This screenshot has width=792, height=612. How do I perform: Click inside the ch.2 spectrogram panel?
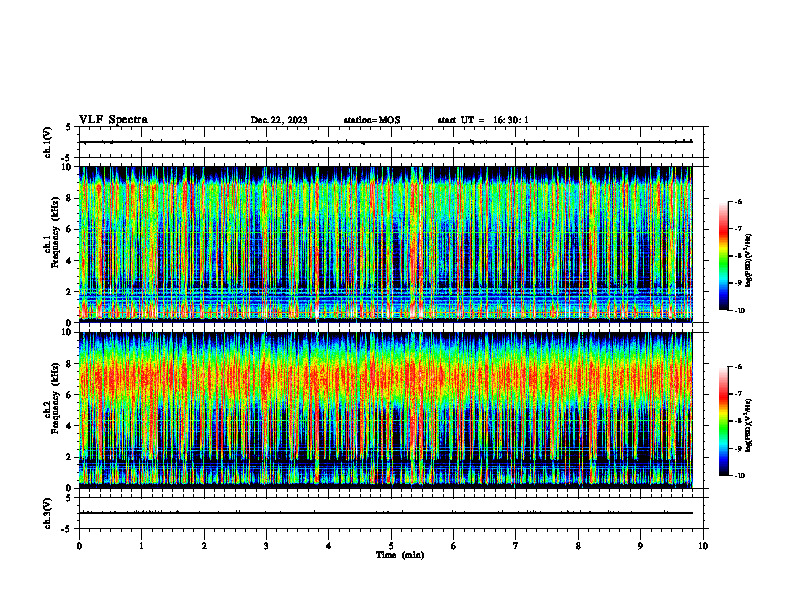(x=385, y=410)
